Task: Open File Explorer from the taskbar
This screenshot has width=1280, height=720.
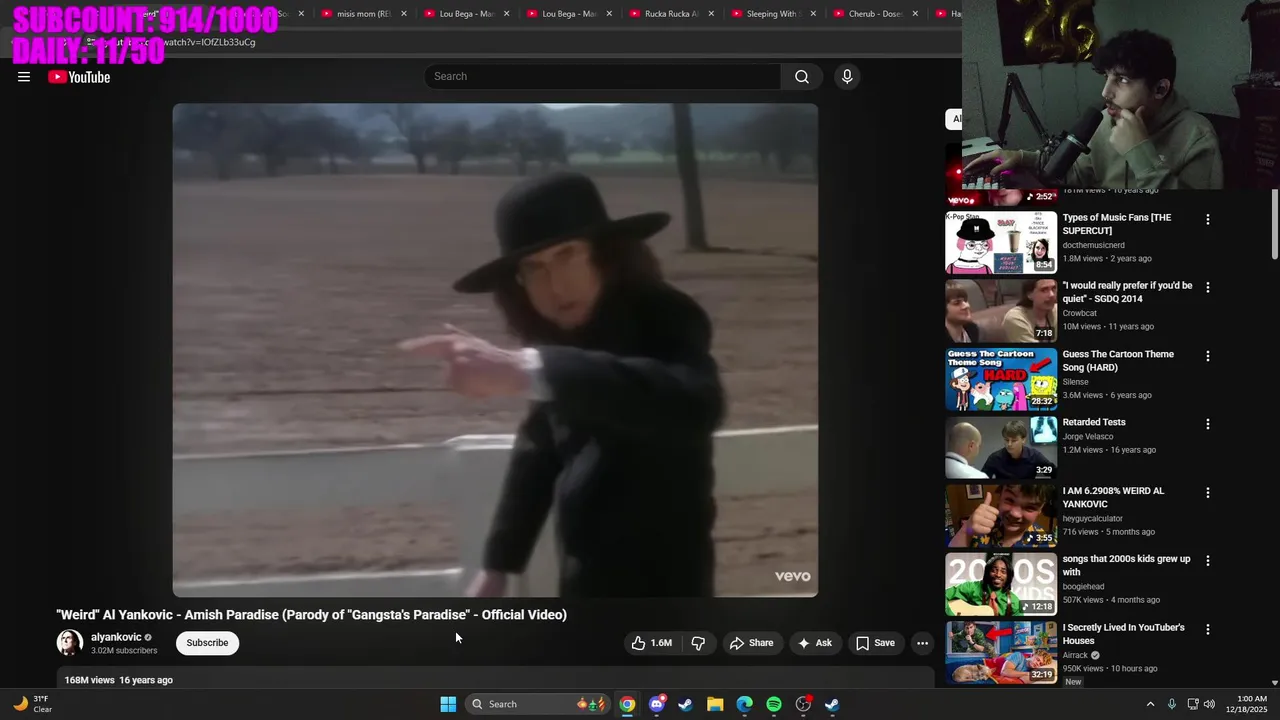Action: pyautogui.click(x=715, y=704)
